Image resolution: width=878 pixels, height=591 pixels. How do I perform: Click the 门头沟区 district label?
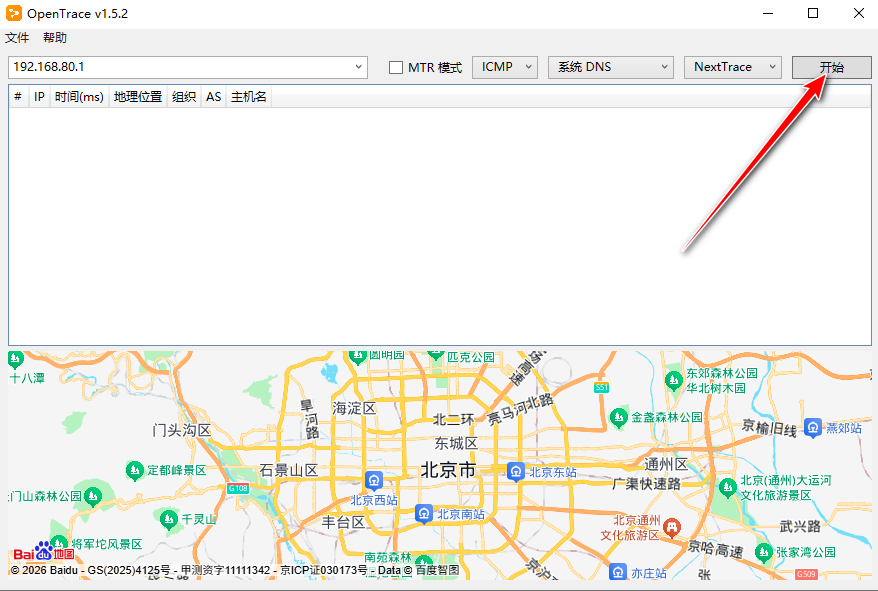(x=181, y=430)
